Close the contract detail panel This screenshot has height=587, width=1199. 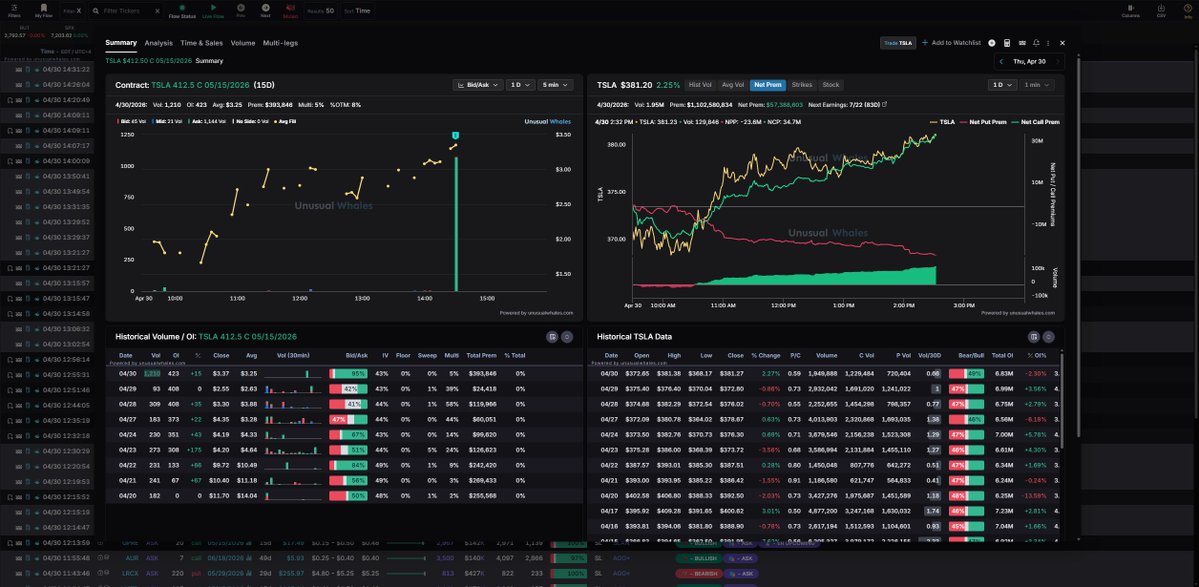1062,44
